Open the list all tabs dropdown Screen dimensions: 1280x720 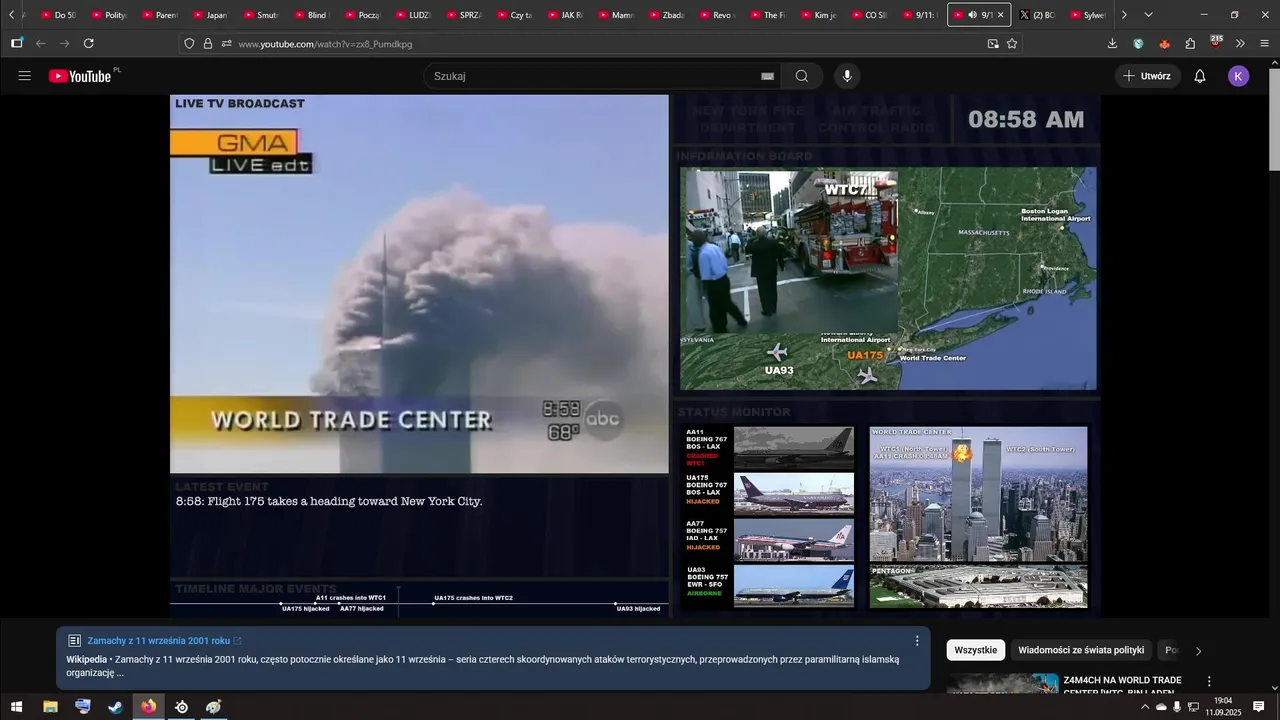tap(1148, 15)
